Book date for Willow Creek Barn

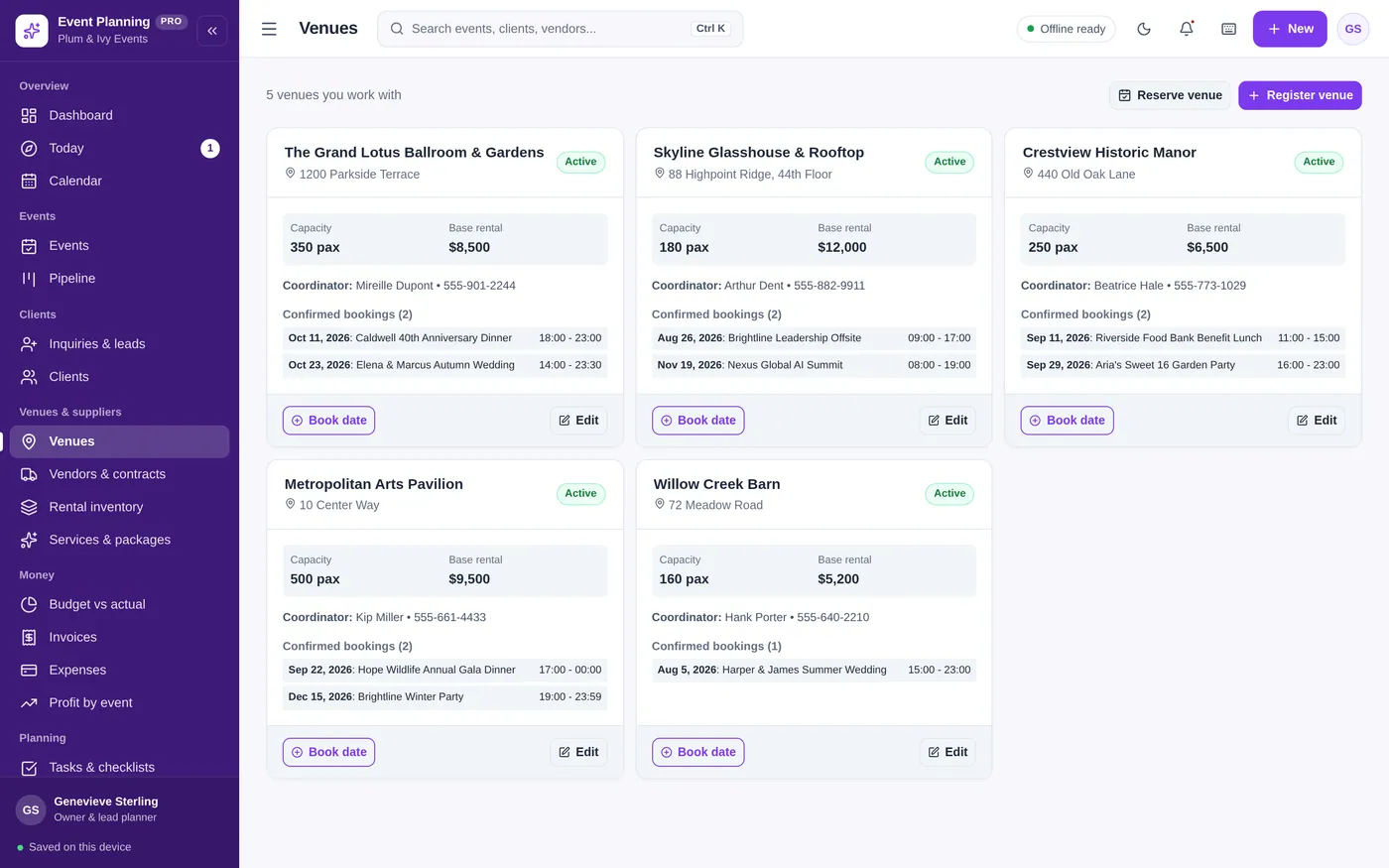pyautogui.click(x=697, y=752)
